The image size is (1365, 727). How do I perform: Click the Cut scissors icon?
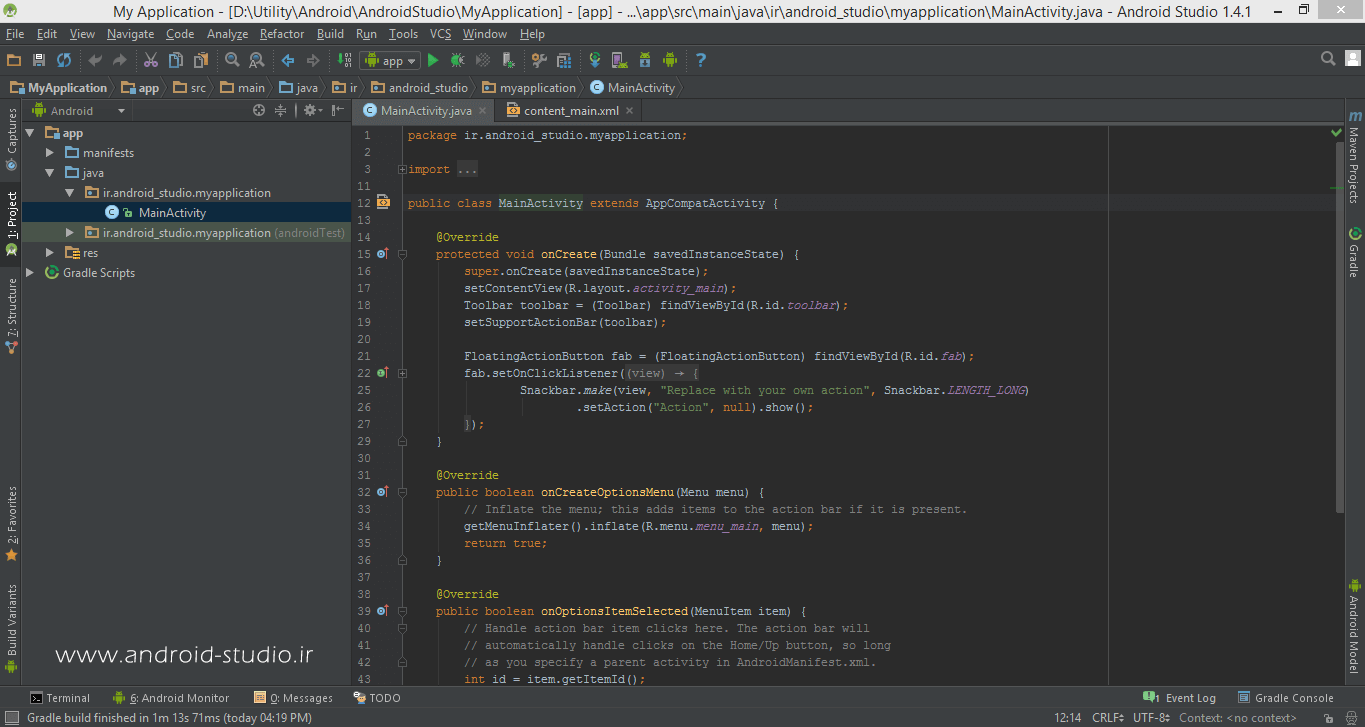151,60
